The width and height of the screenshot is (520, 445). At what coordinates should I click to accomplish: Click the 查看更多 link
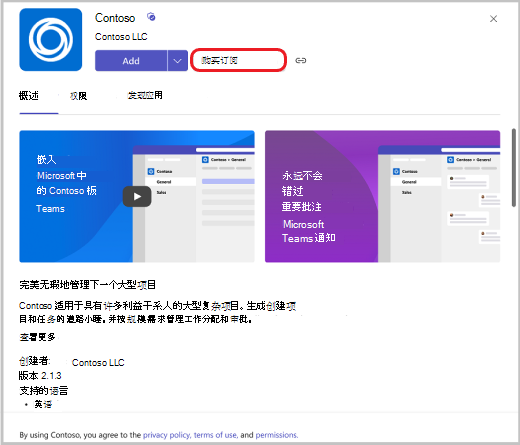37,337
